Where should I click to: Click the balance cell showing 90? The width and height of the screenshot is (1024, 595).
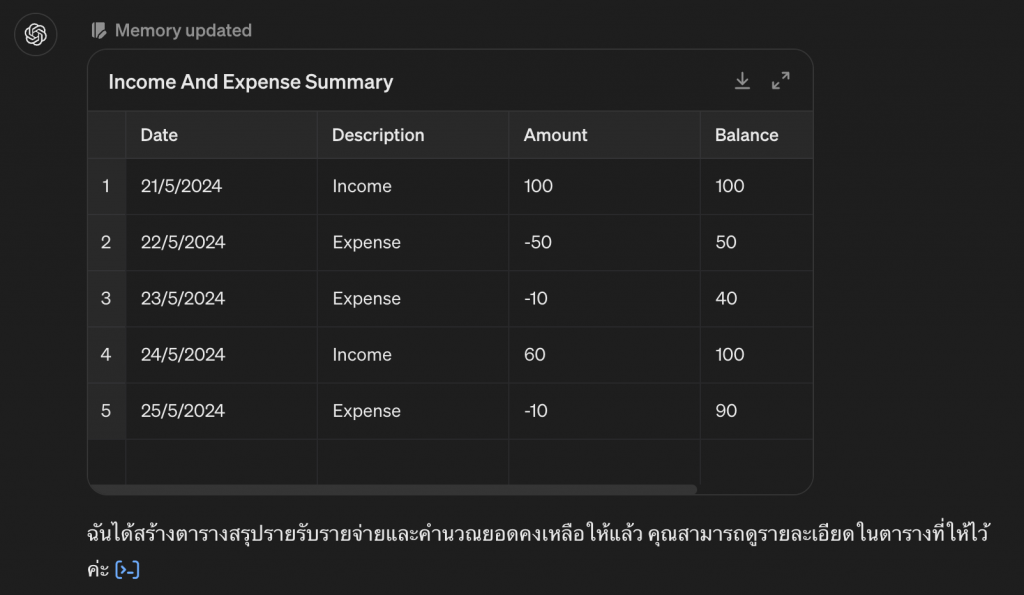click(756, 411)
